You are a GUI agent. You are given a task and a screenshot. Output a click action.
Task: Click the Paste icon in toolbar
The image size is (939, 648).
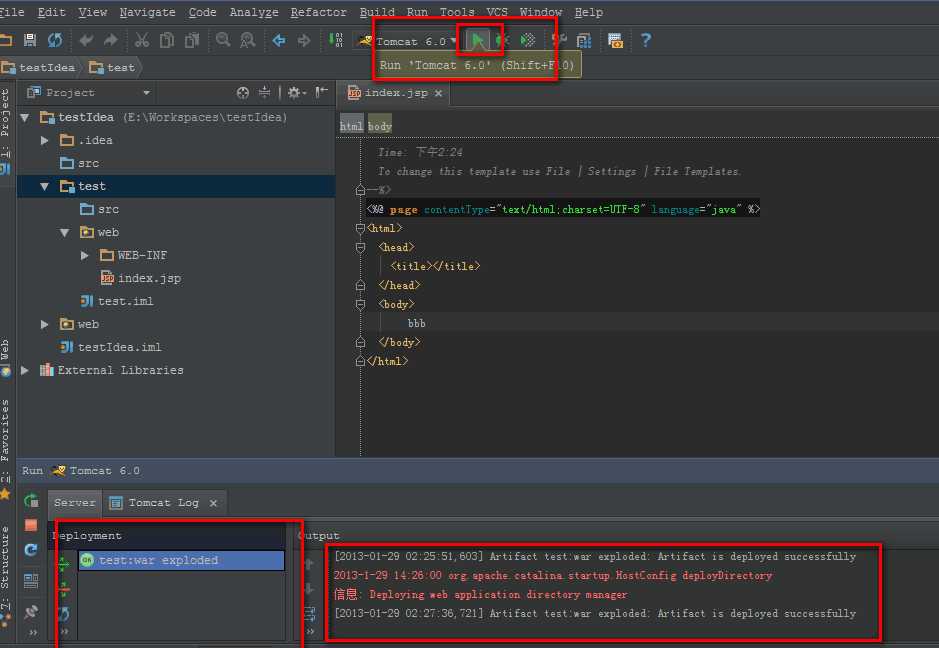[192, 40]
